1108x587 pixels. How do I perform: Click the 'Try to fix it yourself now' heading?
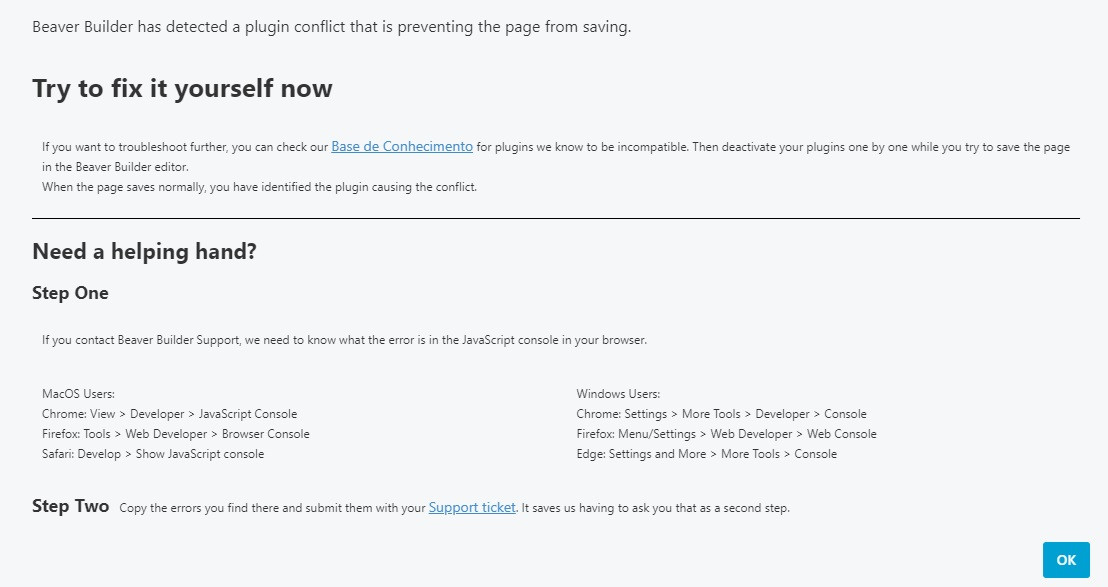[182, 88]
